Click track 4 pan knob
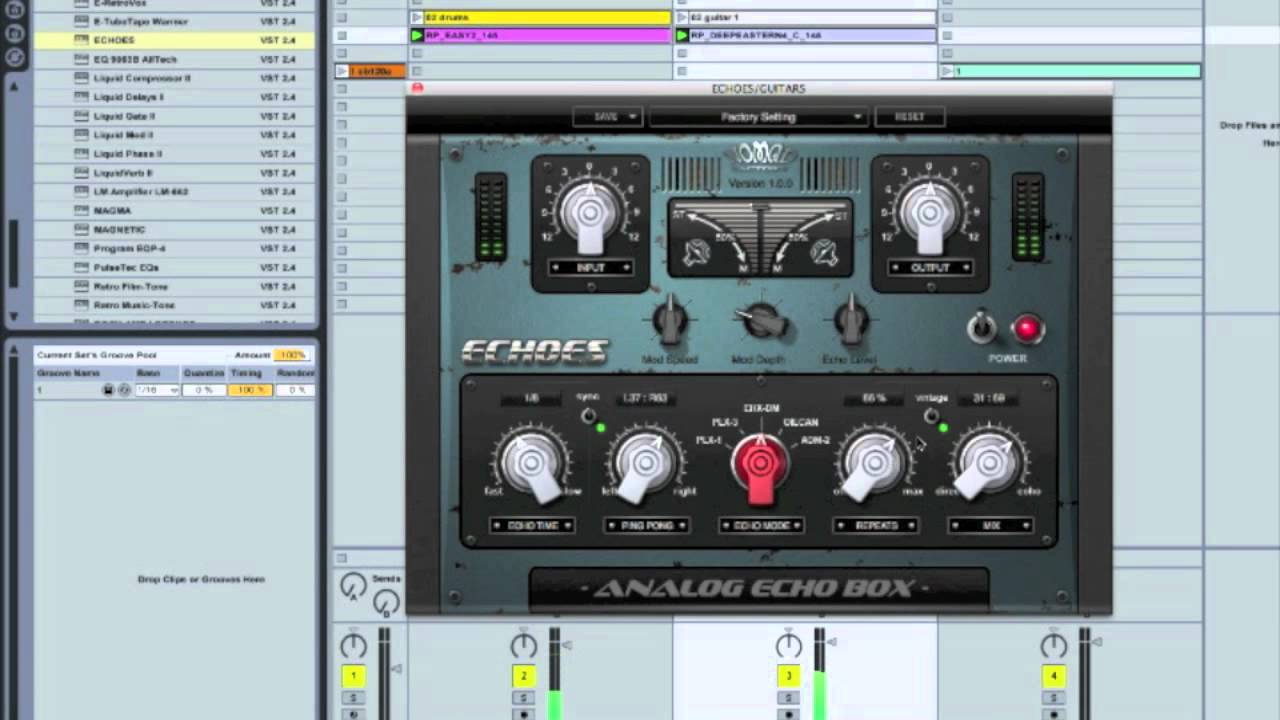The width and height of the screenshot is (1280, 720). [1053, 645]
